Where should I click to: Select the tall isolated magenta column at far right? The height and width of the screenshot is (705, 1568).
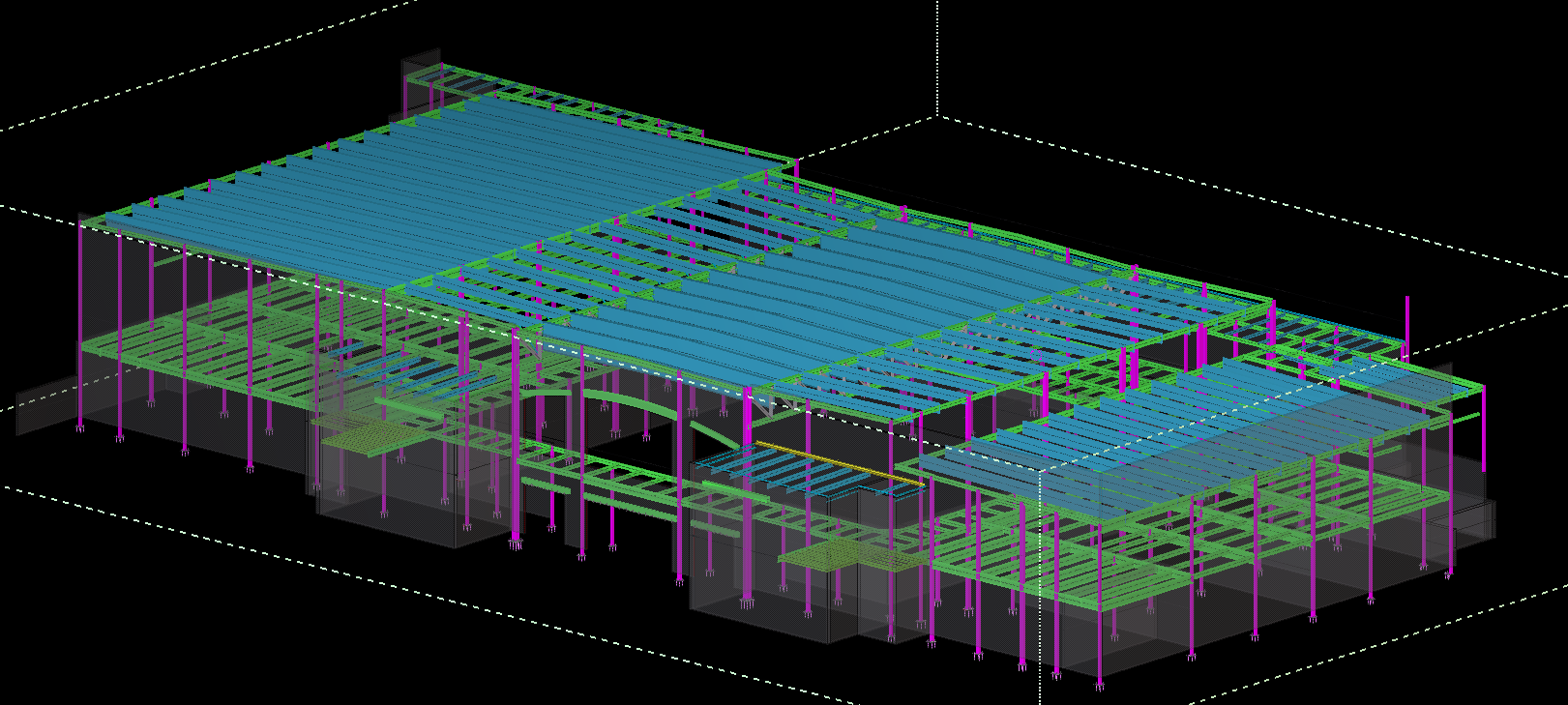(x=1406, y=328)
